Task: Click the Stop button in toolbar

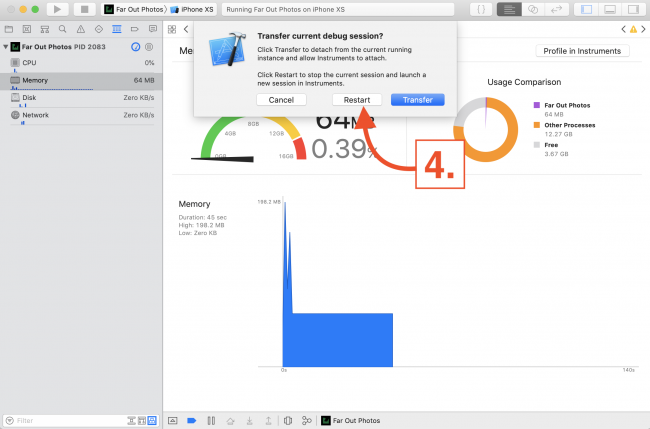Action: point(85,9)
